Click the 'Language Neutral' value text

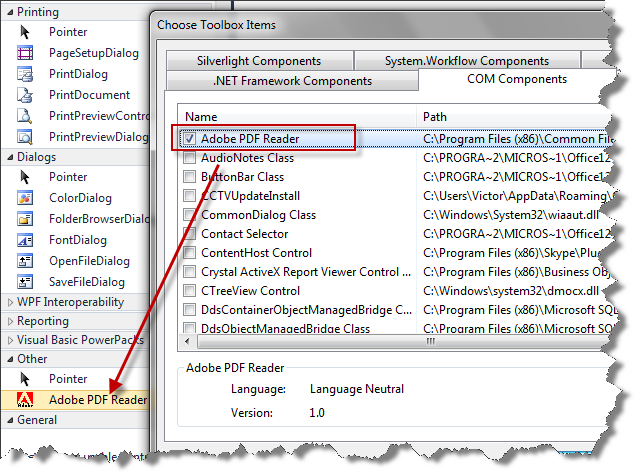click(357, 389)
